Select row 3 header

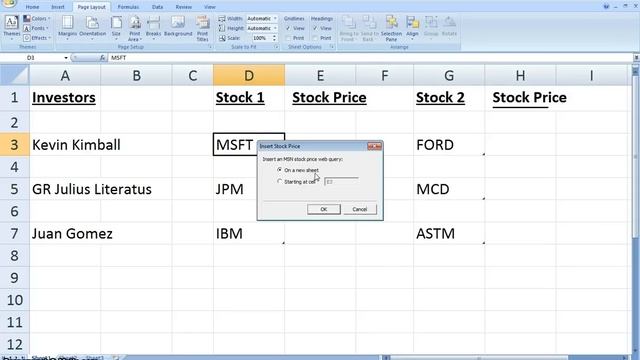[14, 144]
